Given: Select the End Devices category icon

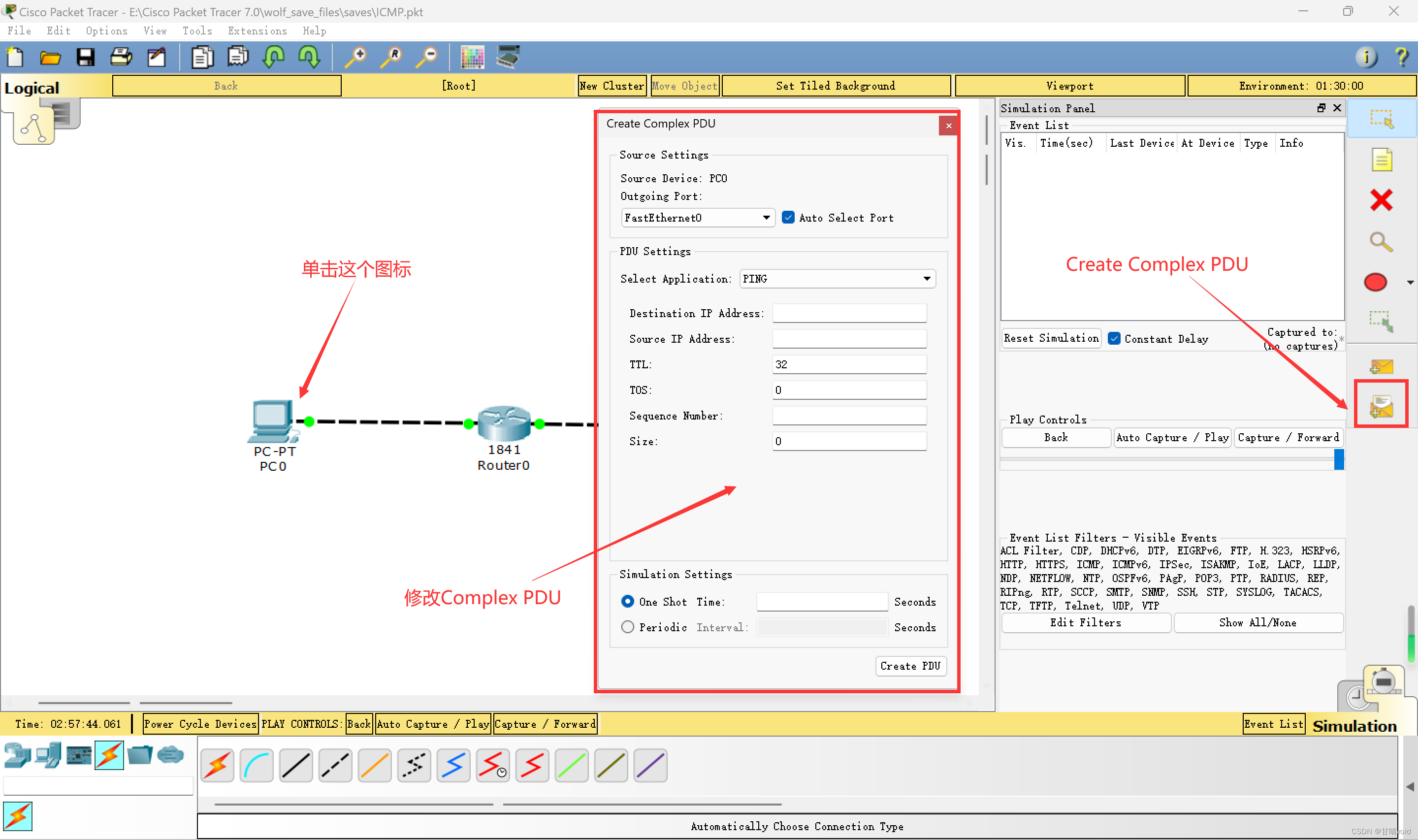Looking at the screenshot, I should (x=48, y=756).
